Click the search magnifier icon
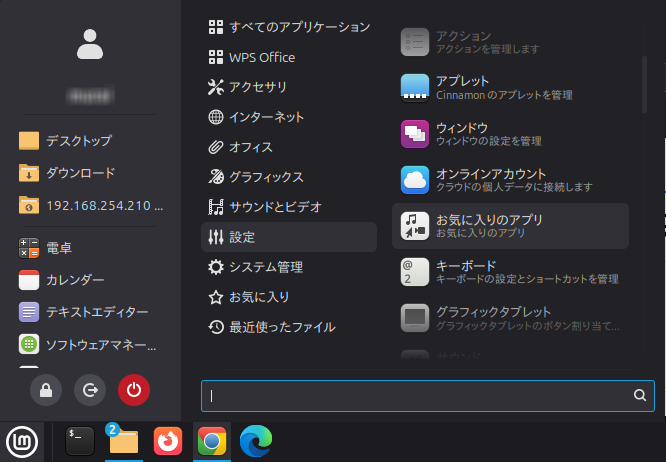 pos(640,395)
